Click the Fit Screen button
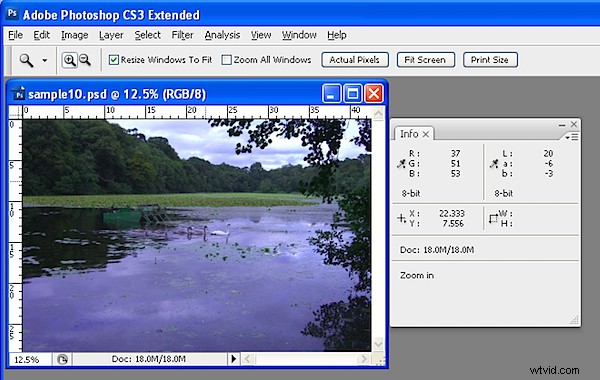The height and width of the screenshot is (380, 600). [426, 60]
